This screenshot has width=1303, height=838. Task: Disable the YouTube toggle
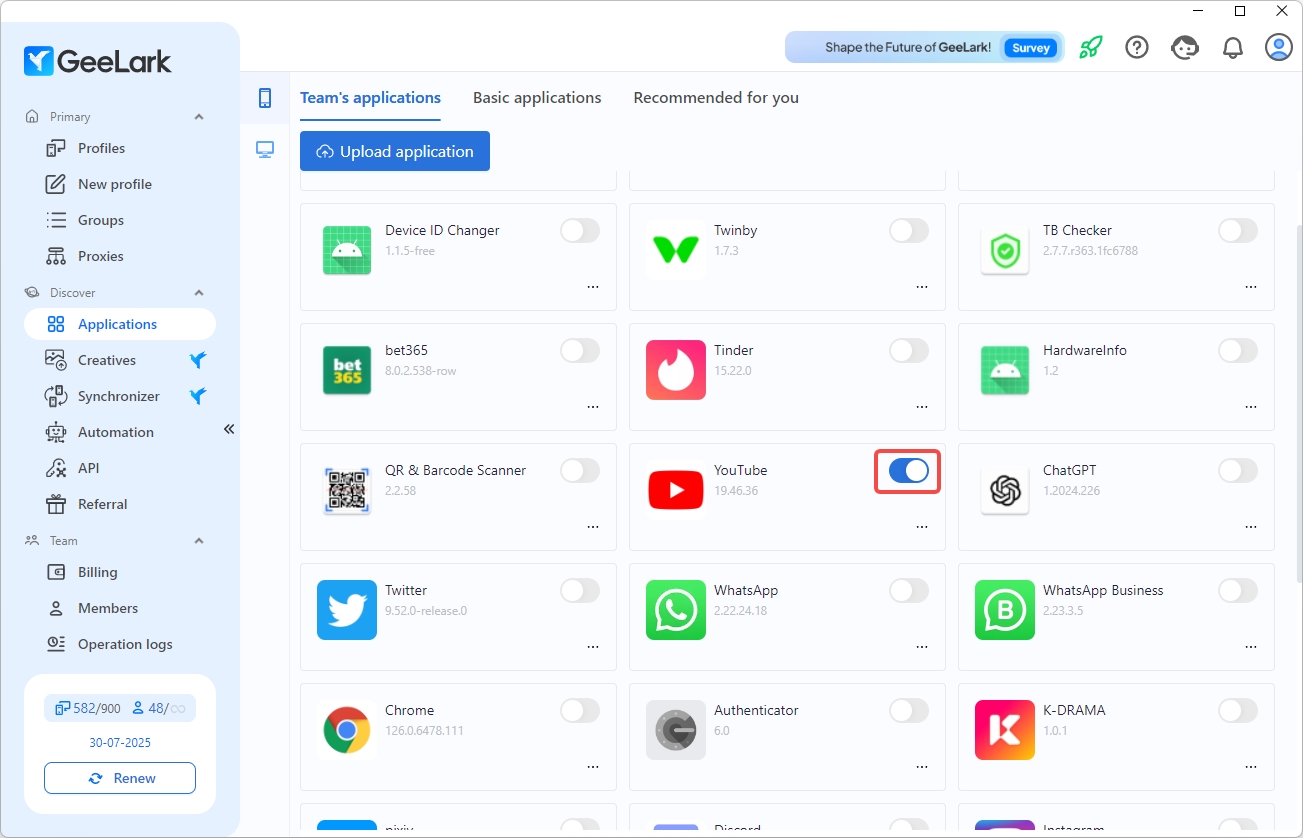click(x=909, y=471)
